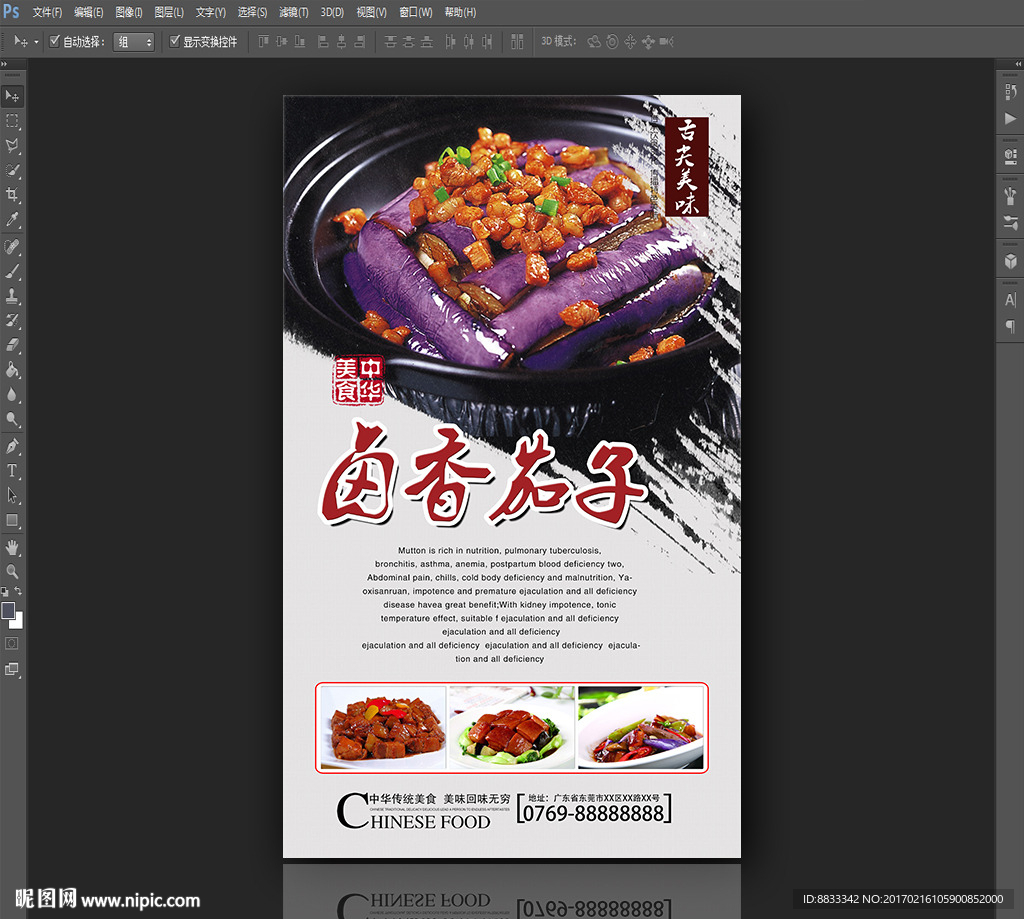Open the 图像(I) menu
Screen dimensions: 1024x919
point(129,12)
